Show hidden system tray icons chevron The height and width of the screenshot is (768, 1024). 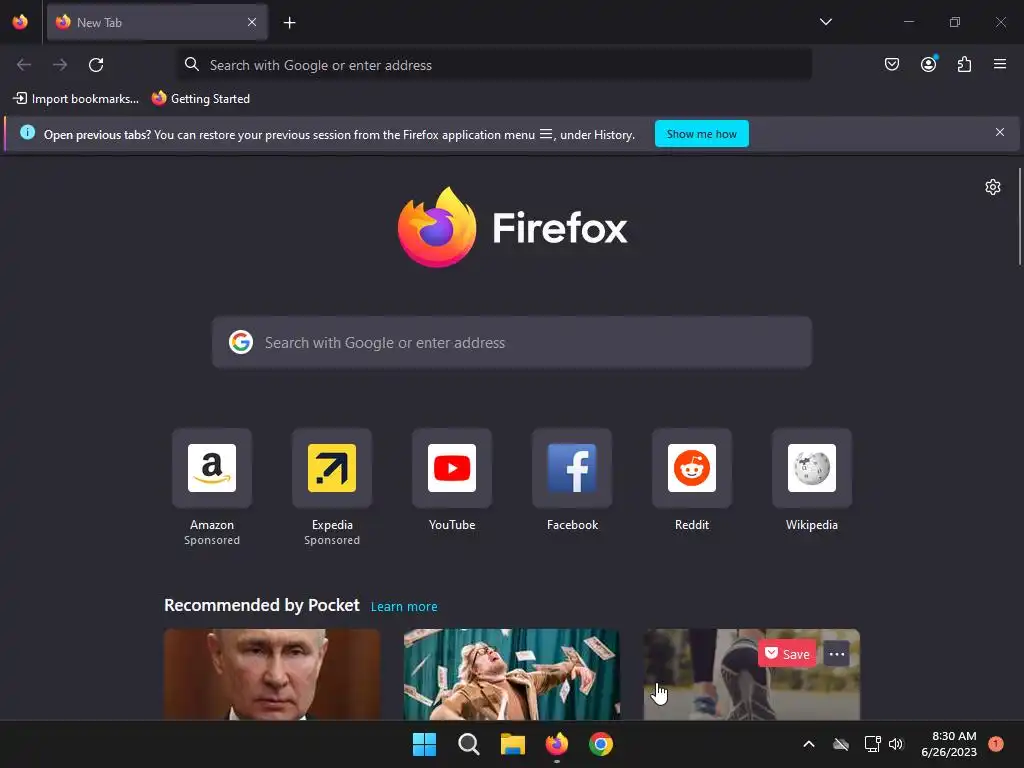(x=808, y=744)
